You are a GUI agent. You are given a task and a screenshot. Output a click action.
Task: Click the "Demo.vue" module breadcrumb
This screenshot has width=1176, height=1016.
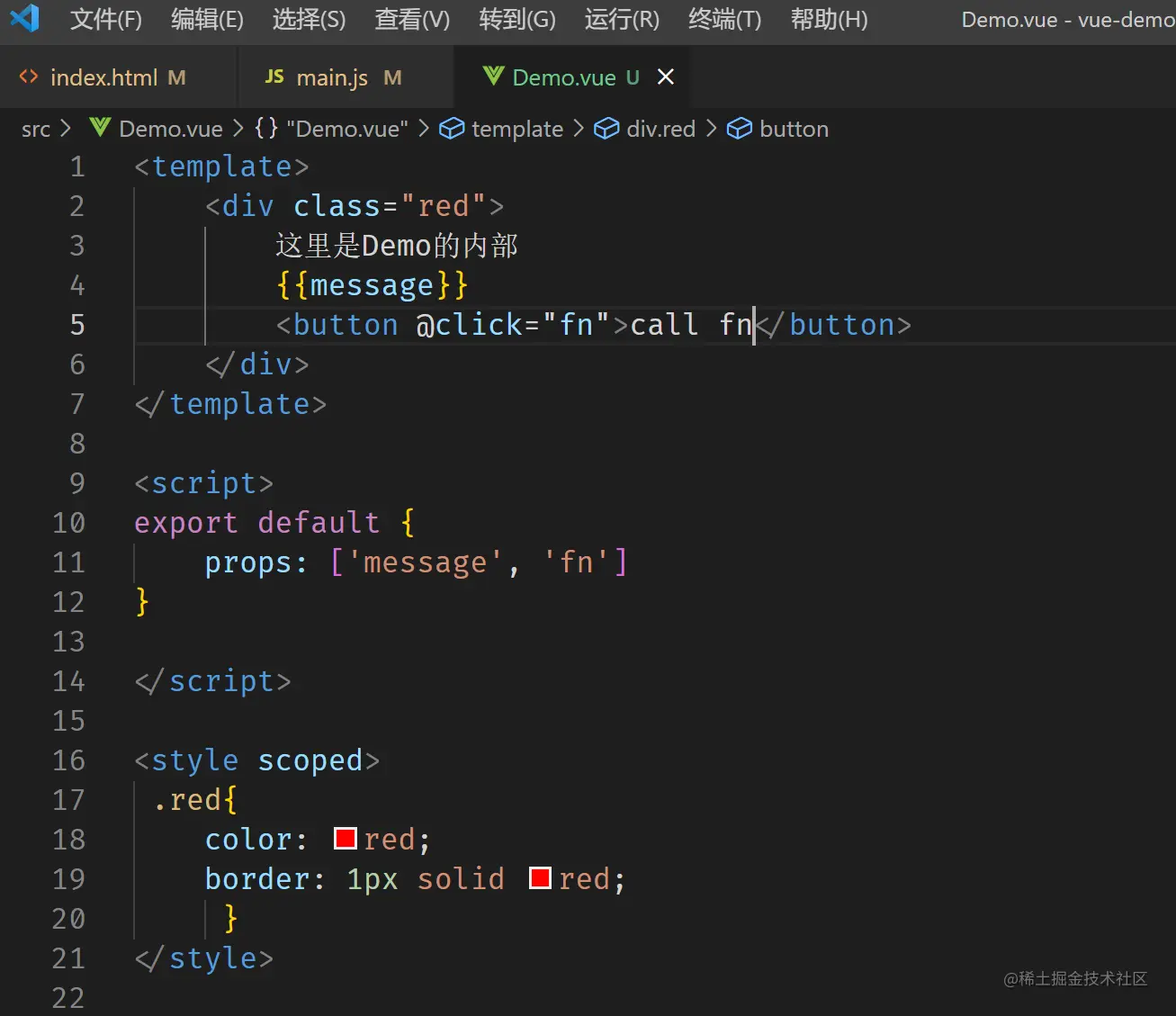tap(347, 129)
